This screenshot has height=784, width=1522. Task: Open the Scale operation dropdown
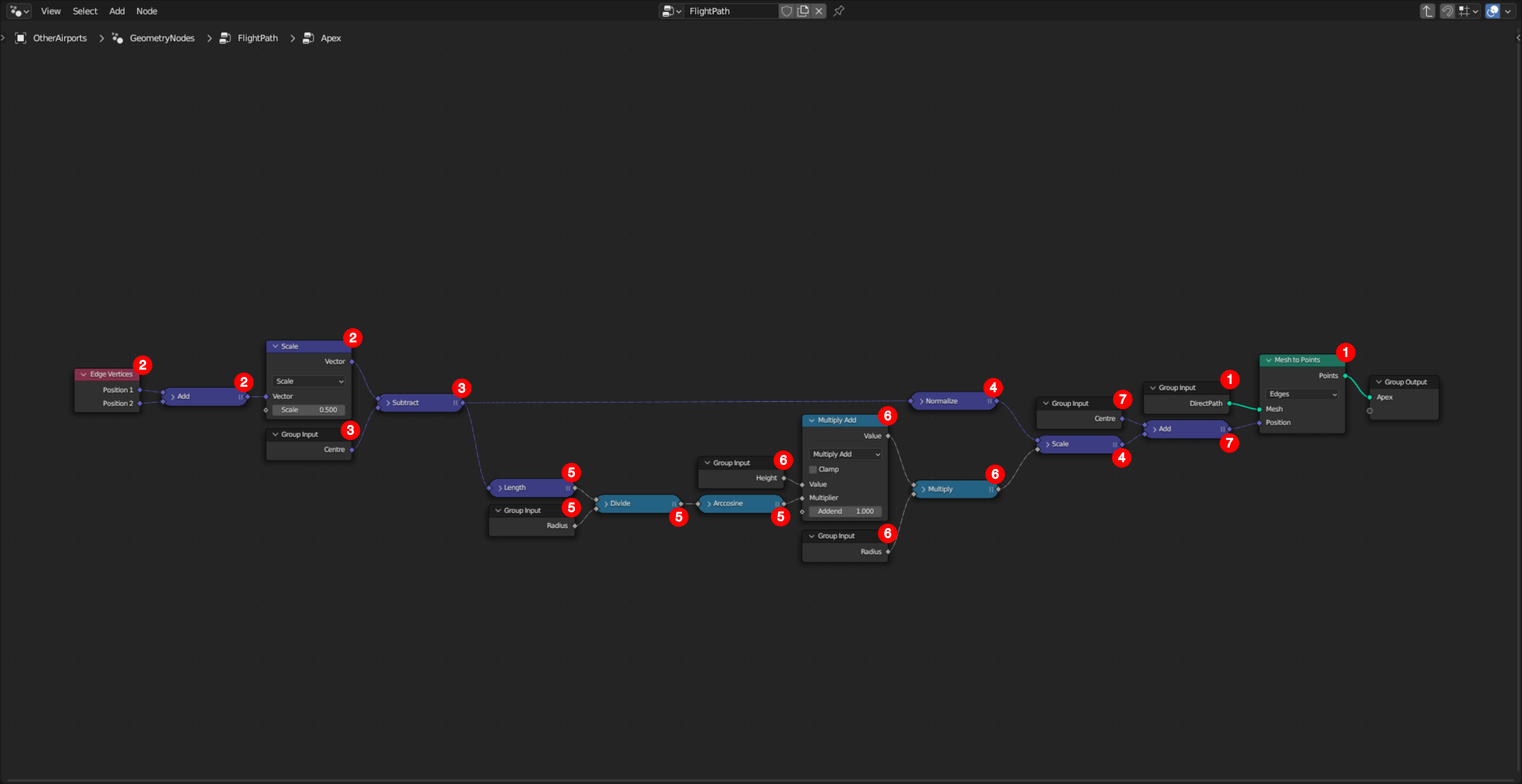coord(309,381)
